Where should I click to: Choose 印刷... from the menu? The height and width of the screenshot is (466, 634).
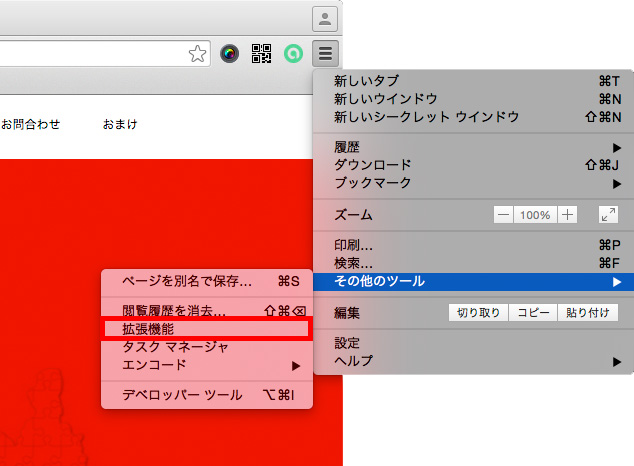tap(473, 245)
